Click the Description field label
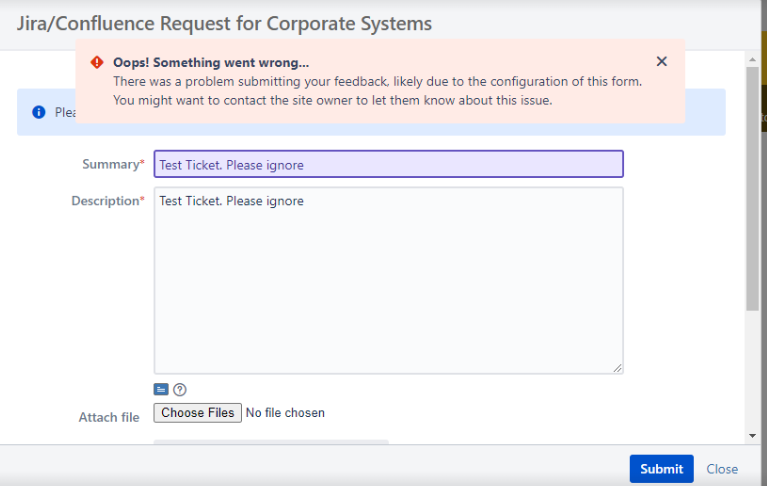The height and width of the screenshot is (486, 767). tap(108, 201)
